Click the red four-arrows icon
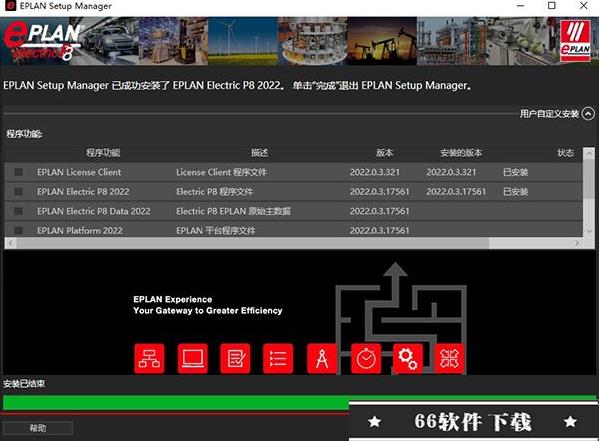The width and height of the screenshot is (599, 441). (450, 358)
